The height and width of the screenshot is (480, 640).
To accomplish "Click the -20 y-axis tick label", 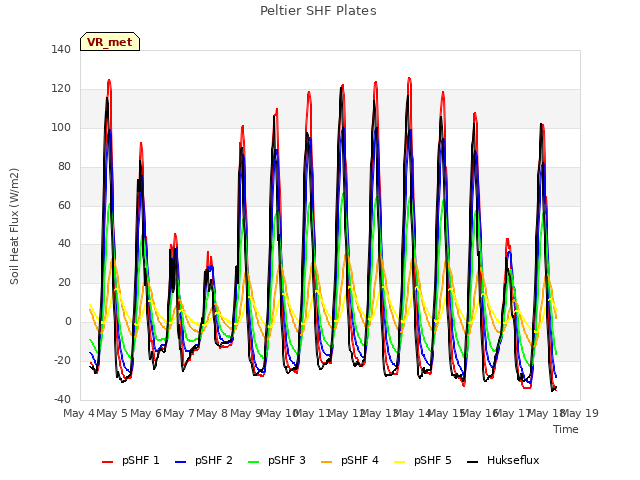I will pyautogui.click(x=62, y=360).
